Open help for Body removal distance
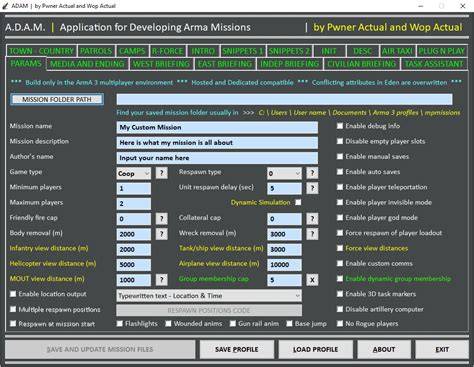Screen dimensions: 474x367 (x=162, y=234)
